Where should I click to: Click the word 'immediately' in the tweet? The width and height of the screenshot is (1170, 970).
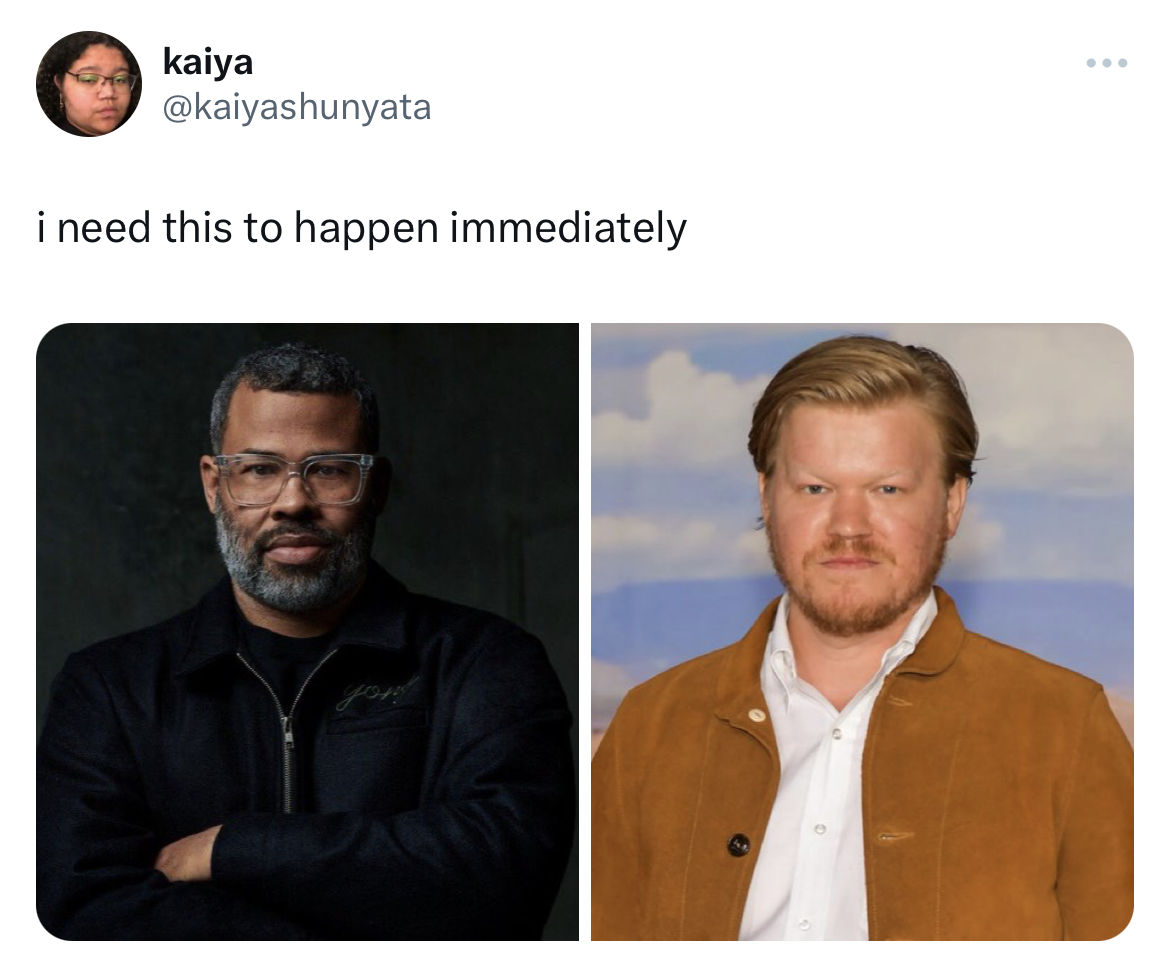pos(568,228)
